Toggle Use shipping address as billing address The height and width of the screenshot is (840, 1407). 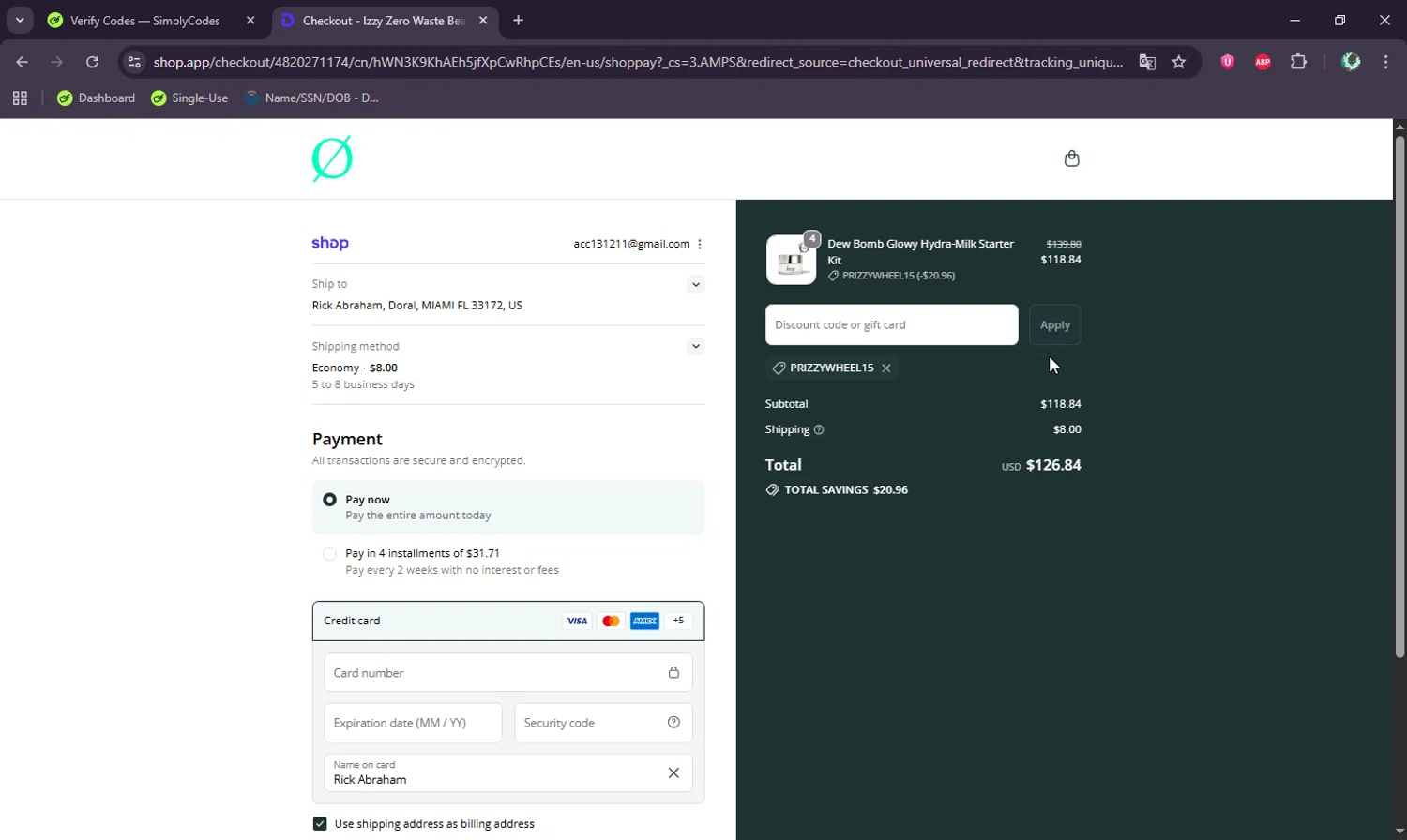320,823
